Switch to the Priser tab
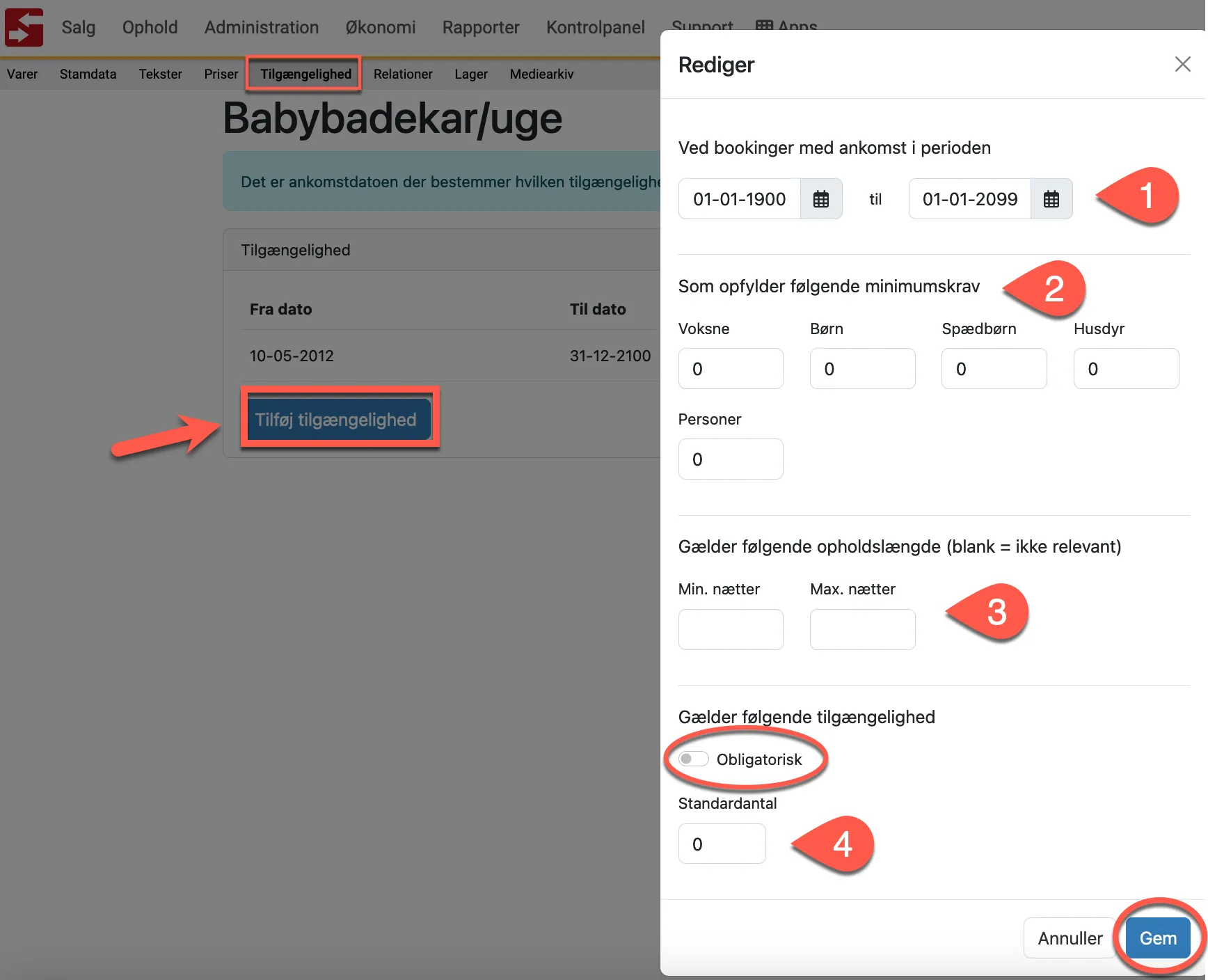1208x980 pixels. (220, 74)
